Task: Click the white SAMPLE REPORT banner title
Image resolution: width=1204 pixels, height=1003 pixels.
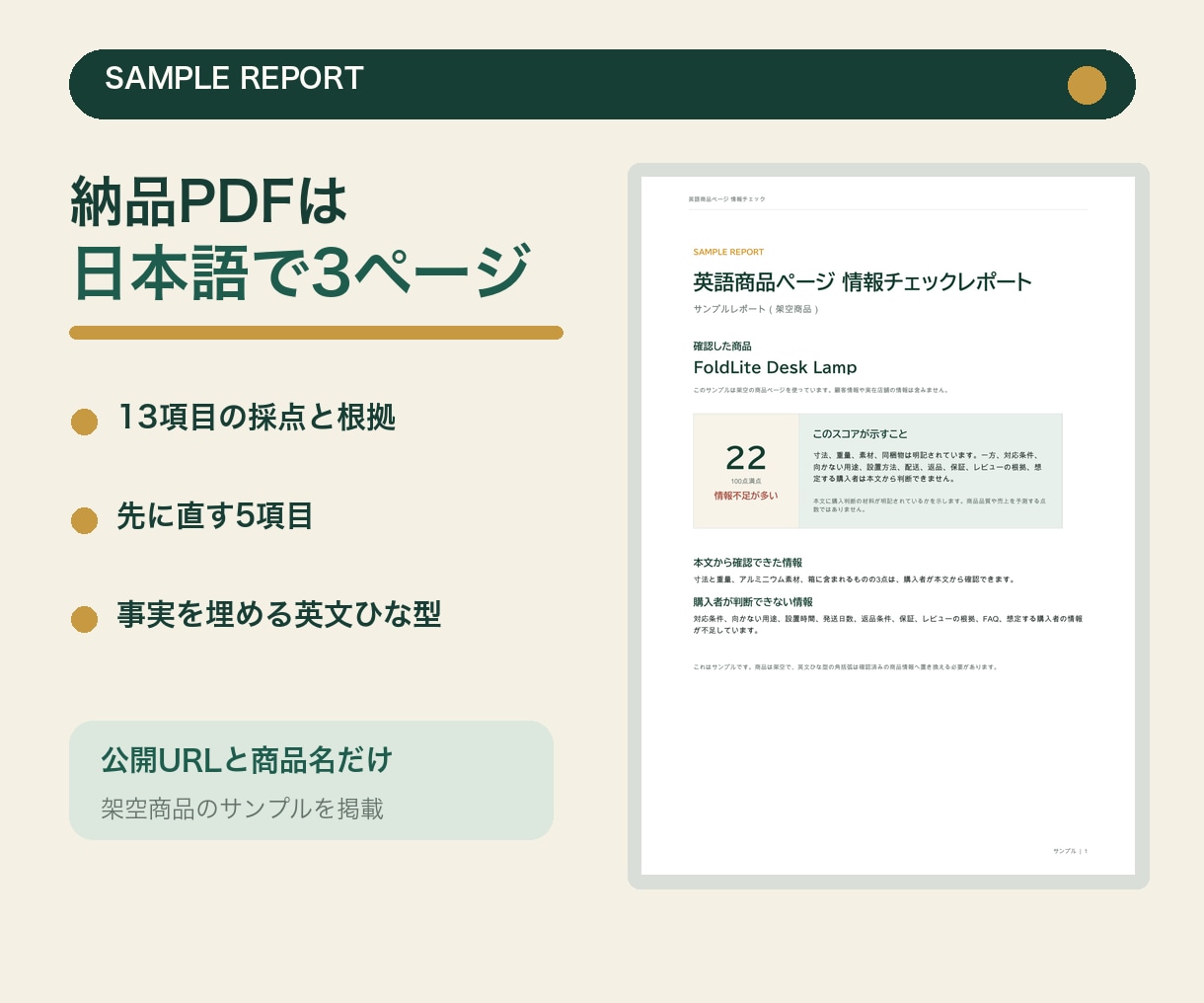Action: (x=234, y=78)
